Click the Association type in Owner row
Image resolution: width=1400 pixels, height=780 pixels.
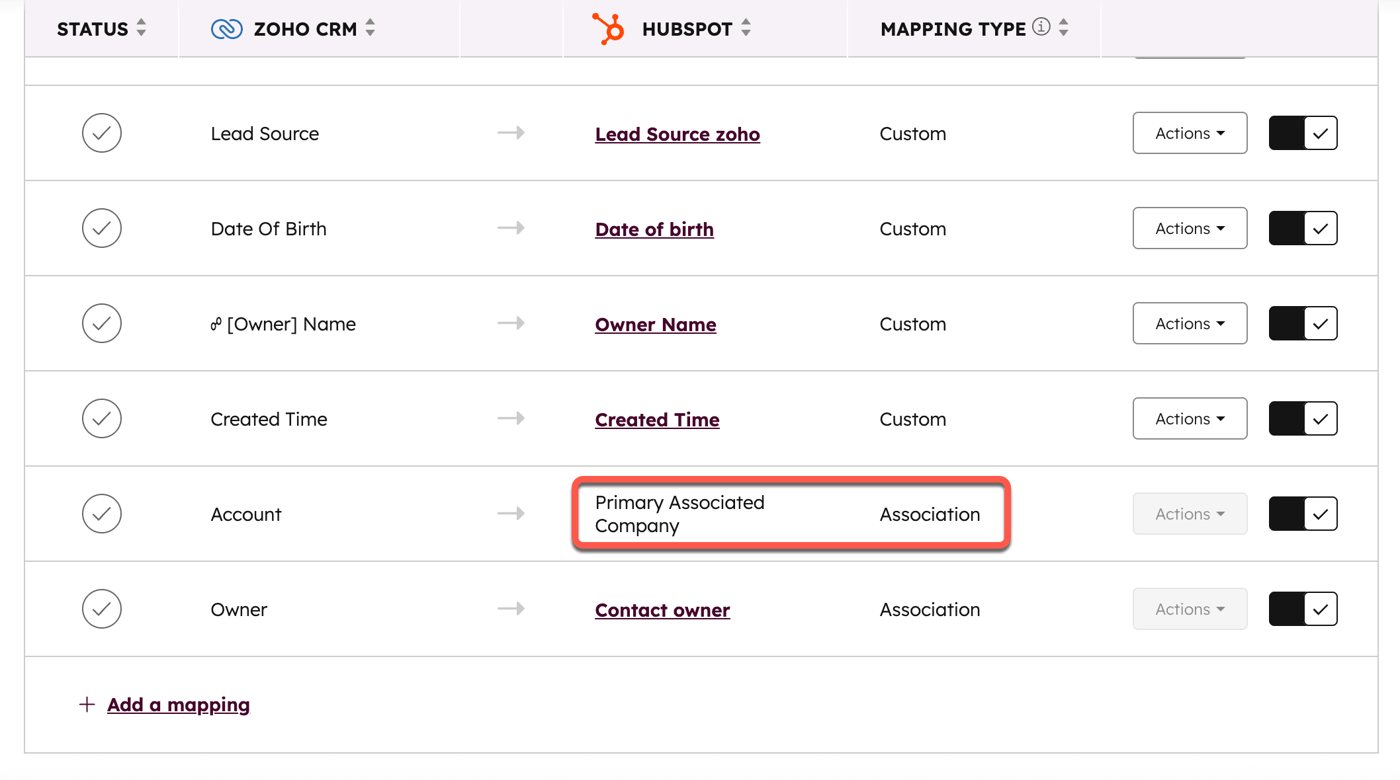coord(930,609)
